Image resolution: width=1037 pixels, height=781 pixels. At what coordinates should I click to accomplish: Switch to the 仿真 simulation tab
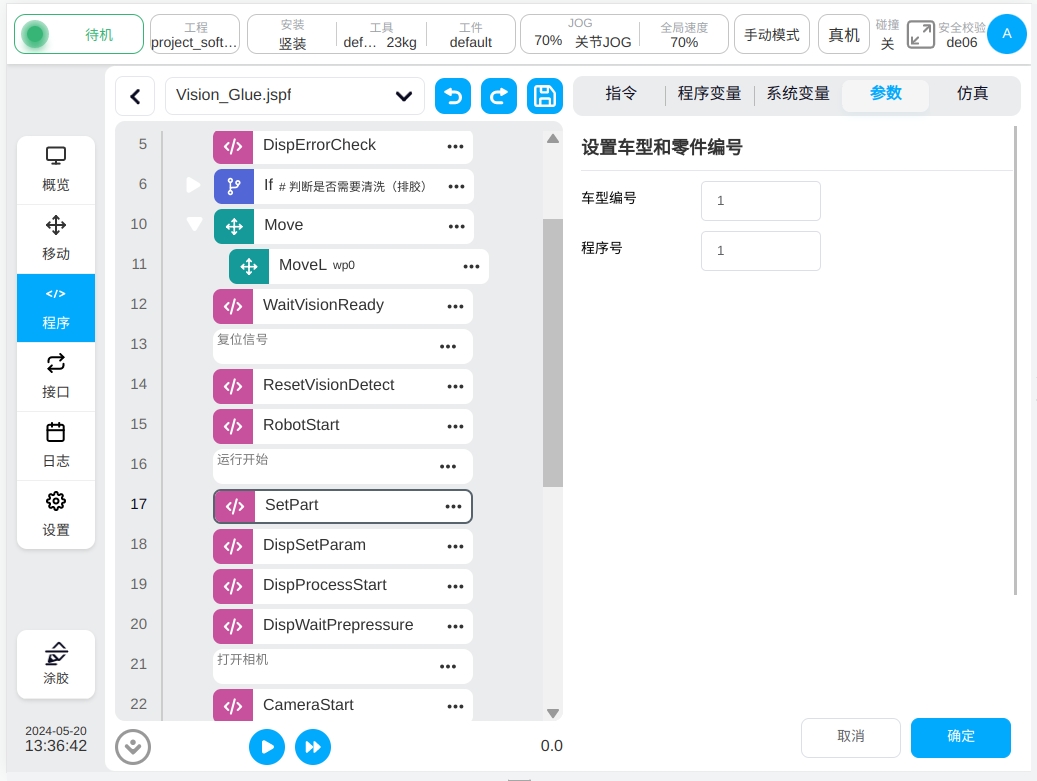[972, 94]
